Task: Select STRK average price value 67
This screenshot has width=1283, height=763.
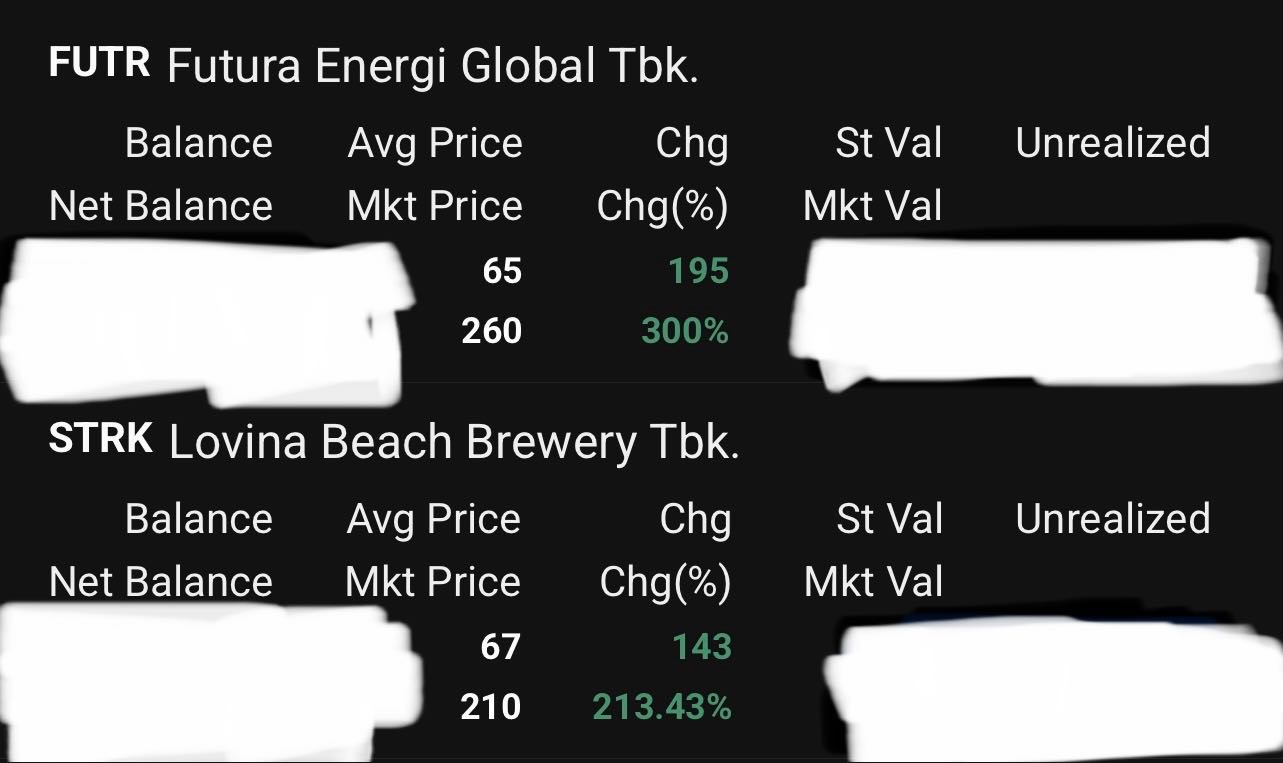Action: pyautogui.click(x=501, y=647)
